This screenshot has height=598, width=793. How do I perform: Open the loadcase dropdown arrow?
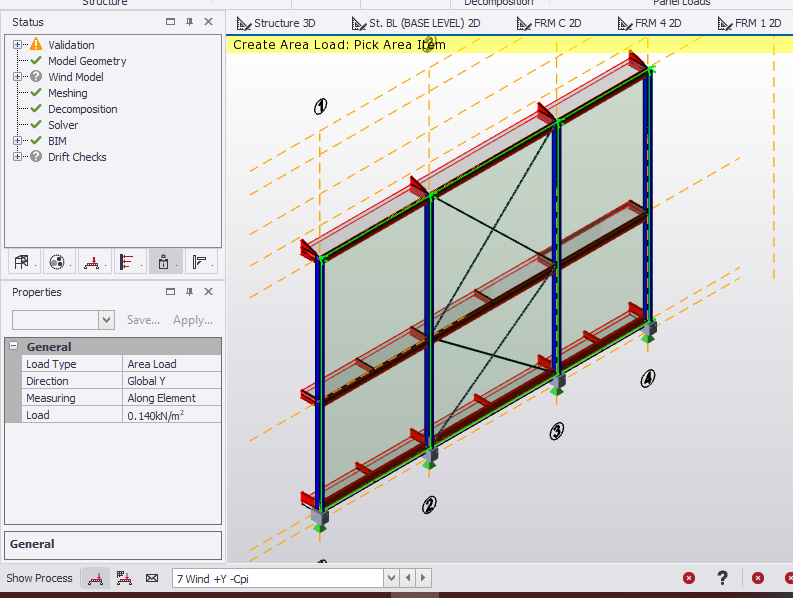tap(391, 578)
